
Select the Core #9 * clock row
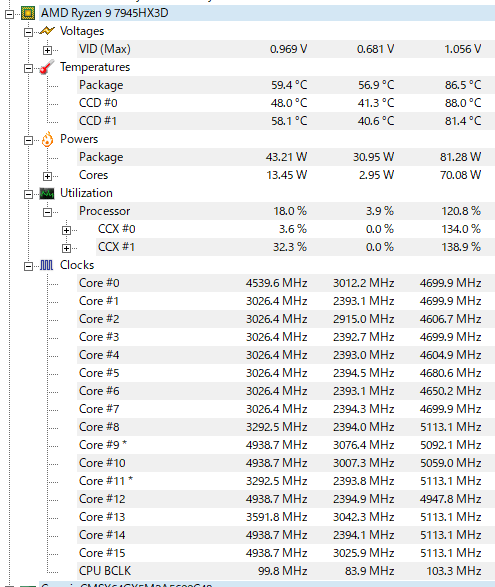tap(286, 445)
